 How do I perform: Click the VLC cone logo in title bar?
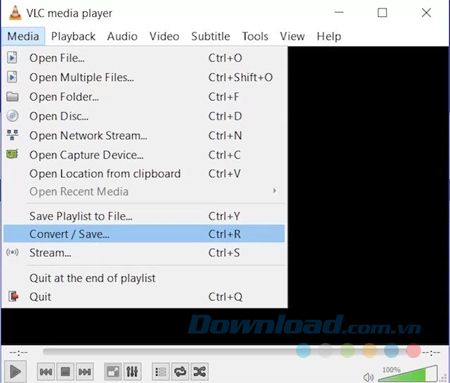coord(15,13)
